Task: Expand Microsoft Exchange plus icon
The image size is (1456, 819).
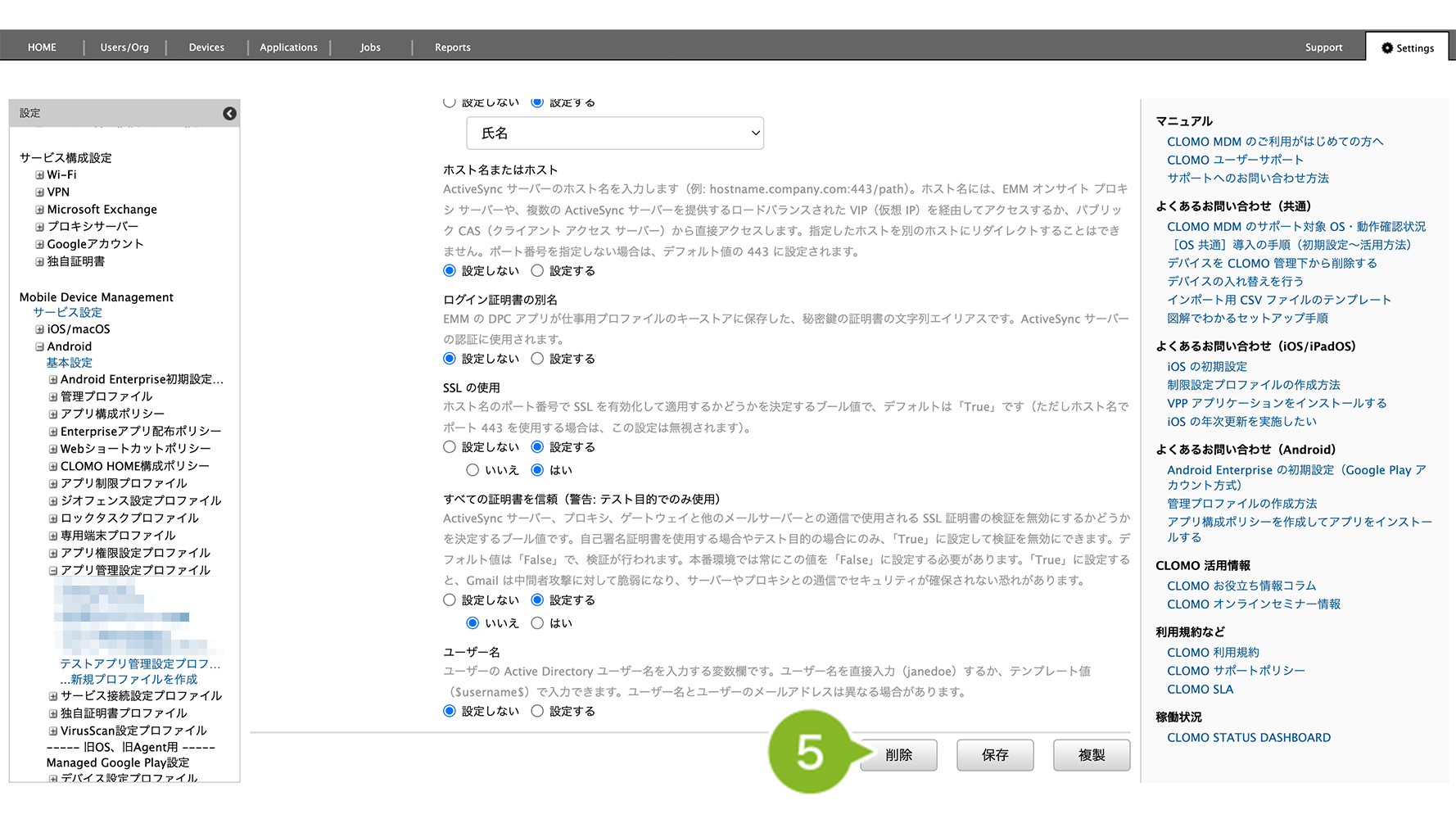Action: (39, 210)
